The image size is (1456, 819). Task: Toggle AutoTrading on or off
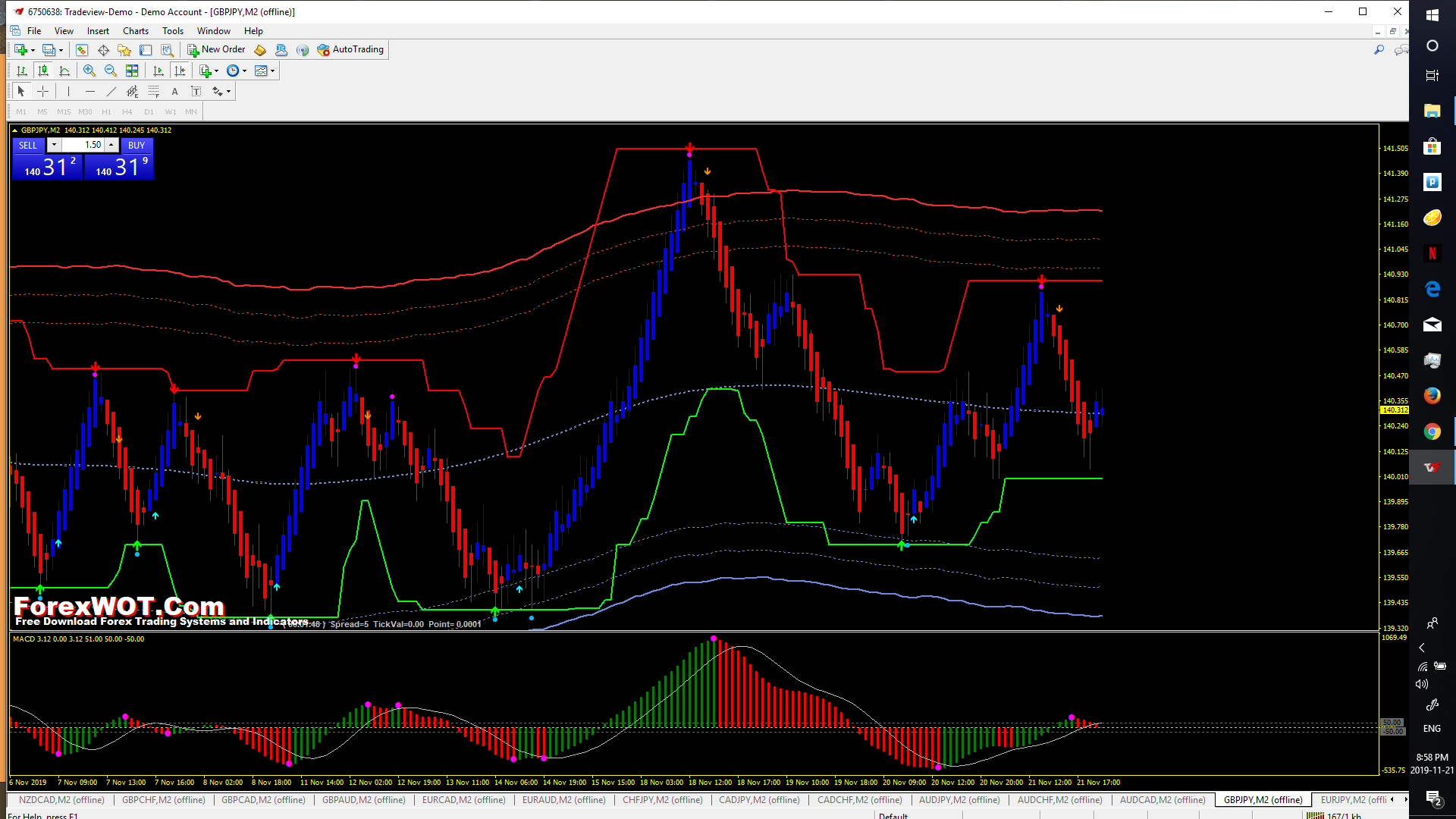pyautogui.click(x=350, y=49)
